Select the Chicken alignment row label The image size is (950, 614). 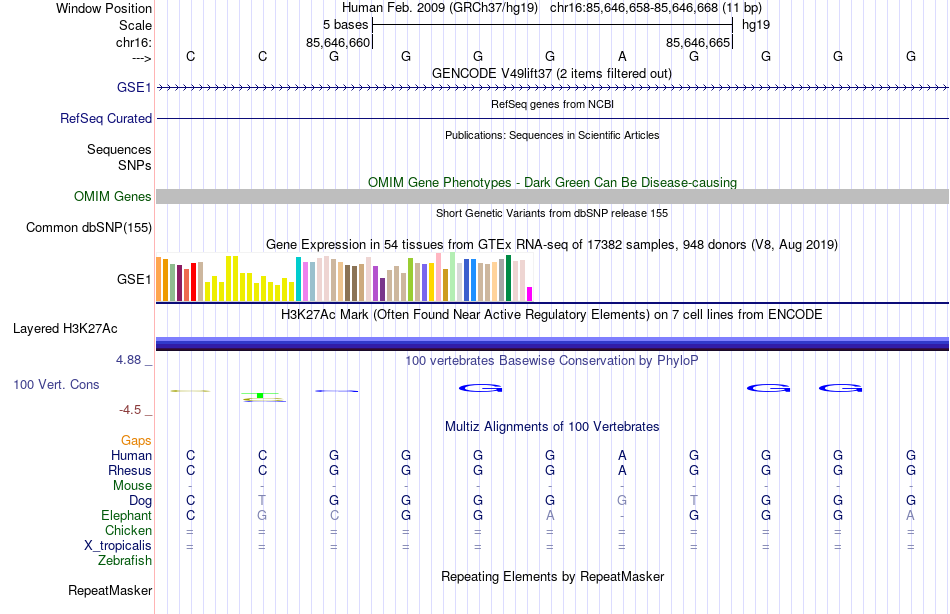(128, 530)
